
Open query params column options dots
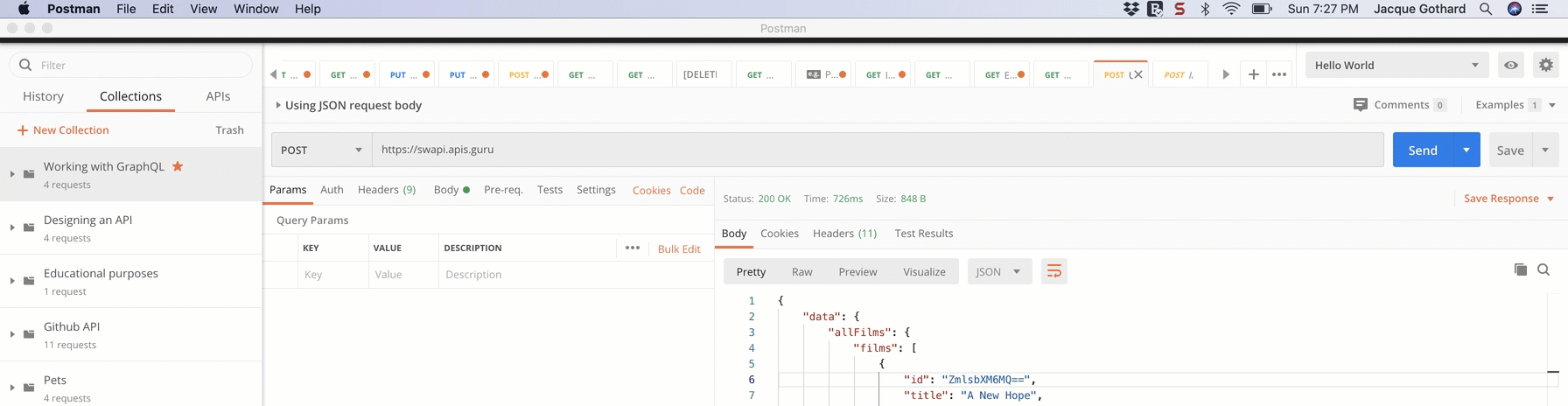pos(633,248)
